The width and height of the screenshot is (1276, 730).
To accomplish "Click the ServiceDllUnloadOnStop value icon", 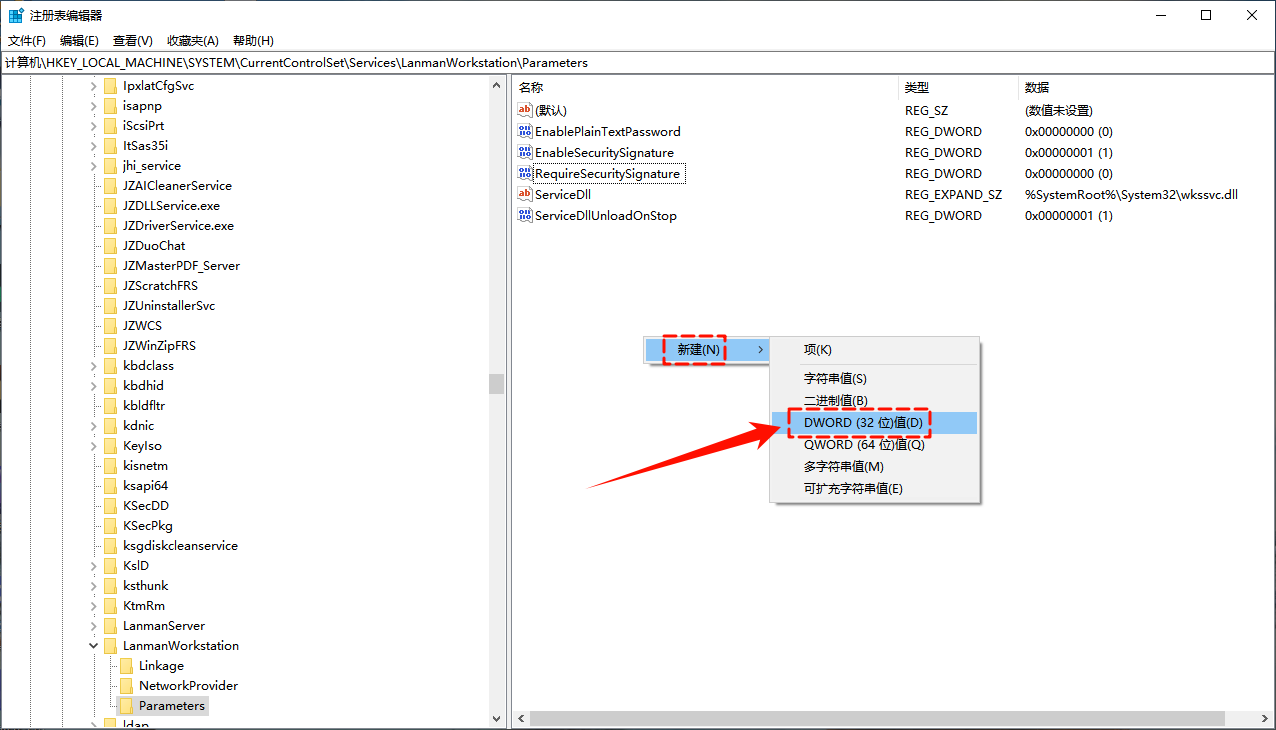I will 525,215.
